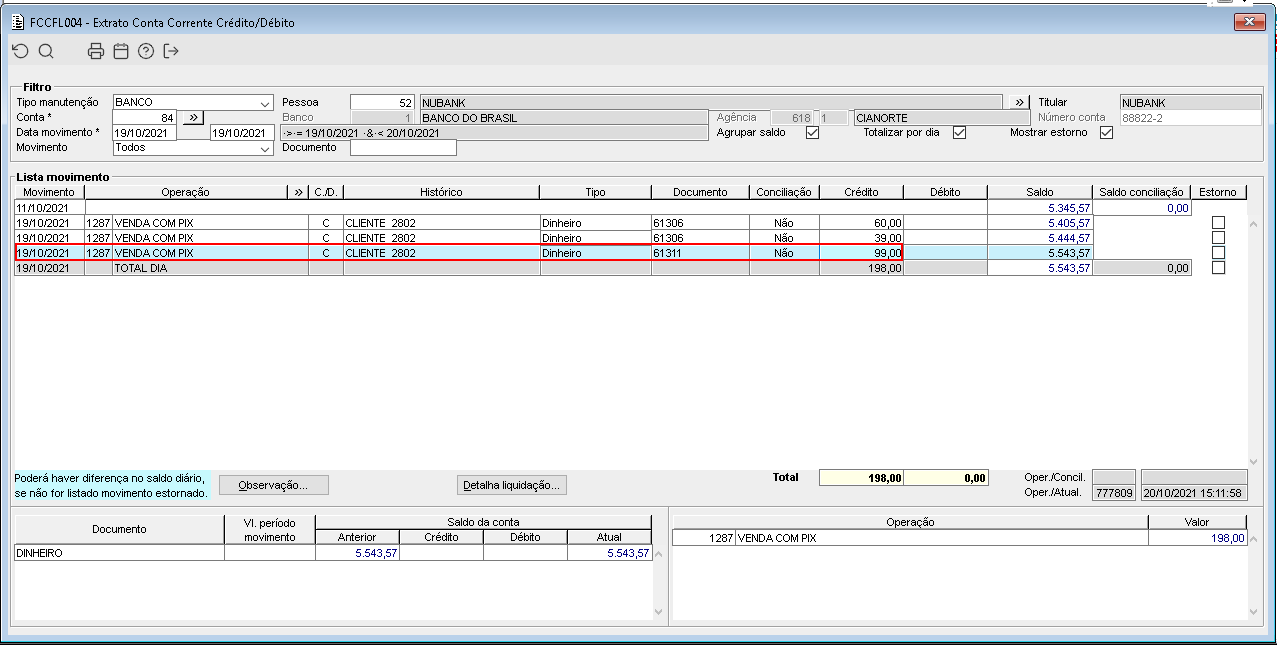The width and height of the screenshot is (1277, 645).
Task: Open the Tipo manutenção dropdown
Action: coord(265,103)
